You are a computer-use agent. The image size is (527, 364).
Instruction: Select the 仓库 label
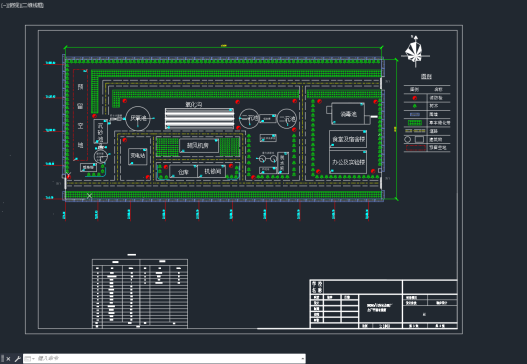coord(183,172)
